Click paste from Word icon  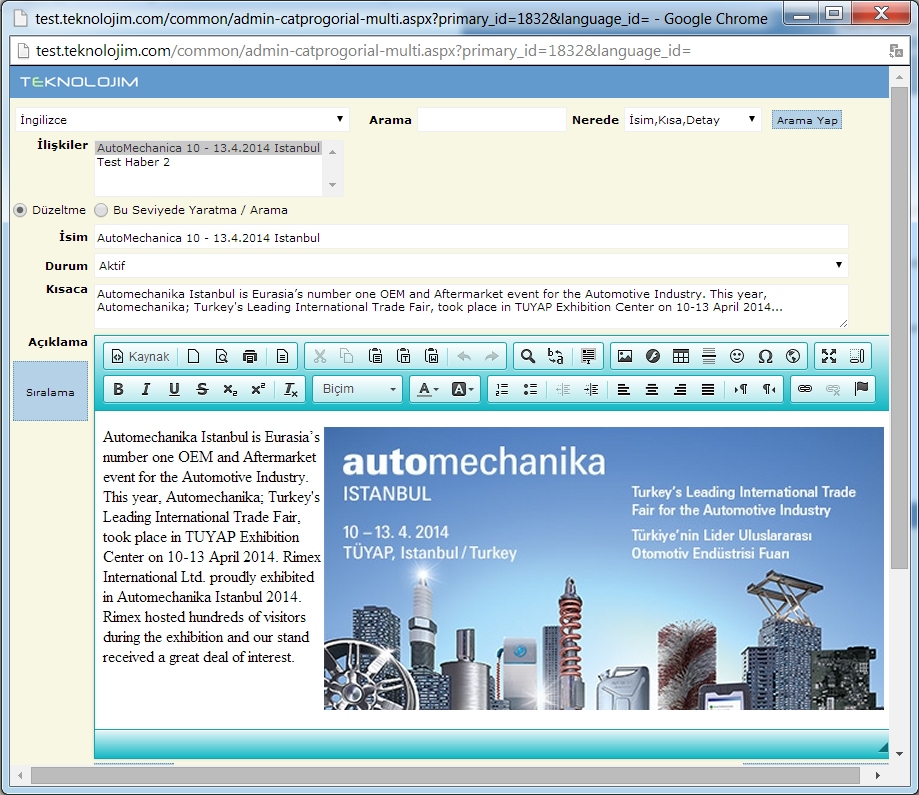[x=431, y=356]
